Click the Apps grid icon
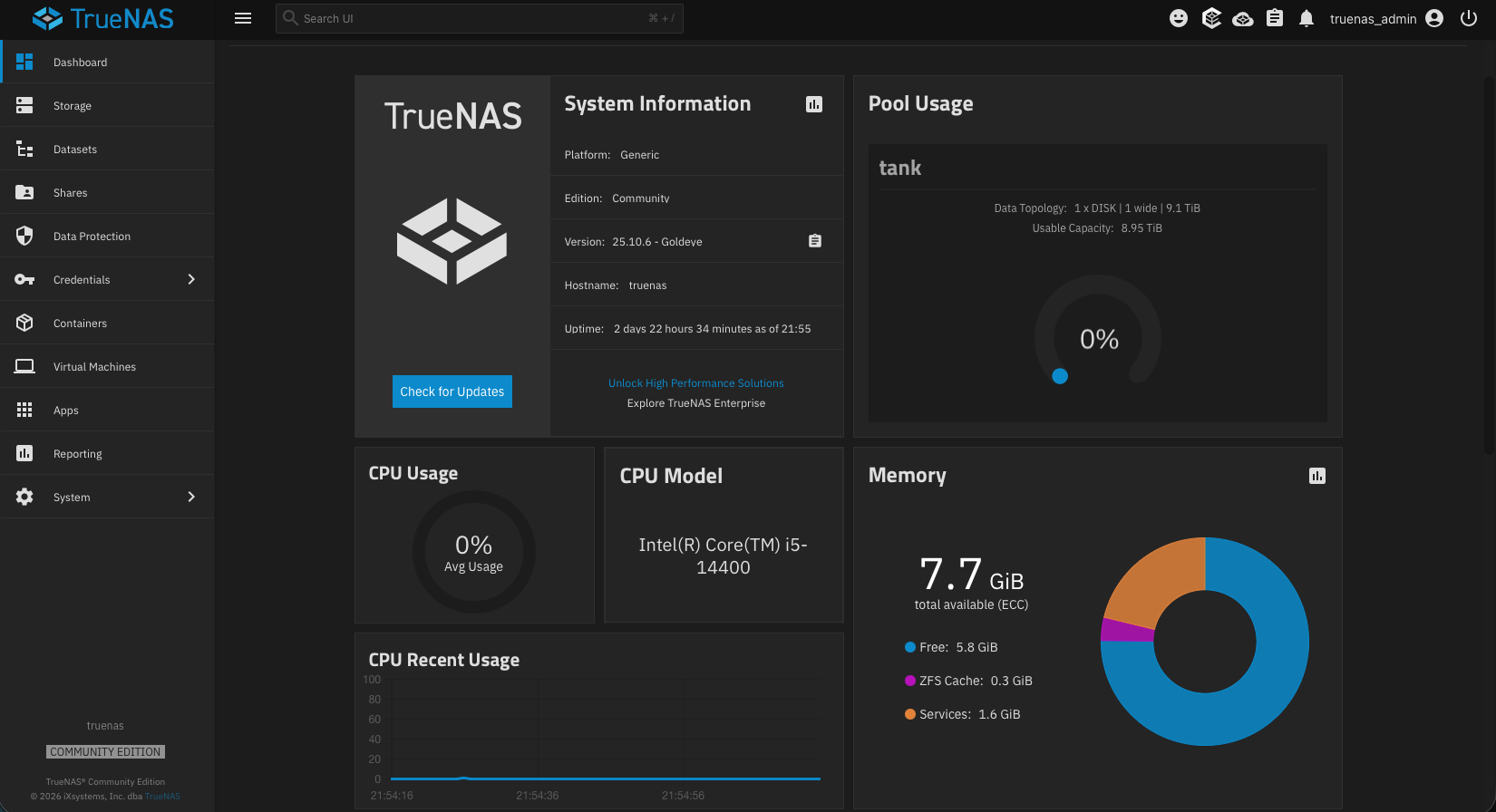 tap(24, 410)
